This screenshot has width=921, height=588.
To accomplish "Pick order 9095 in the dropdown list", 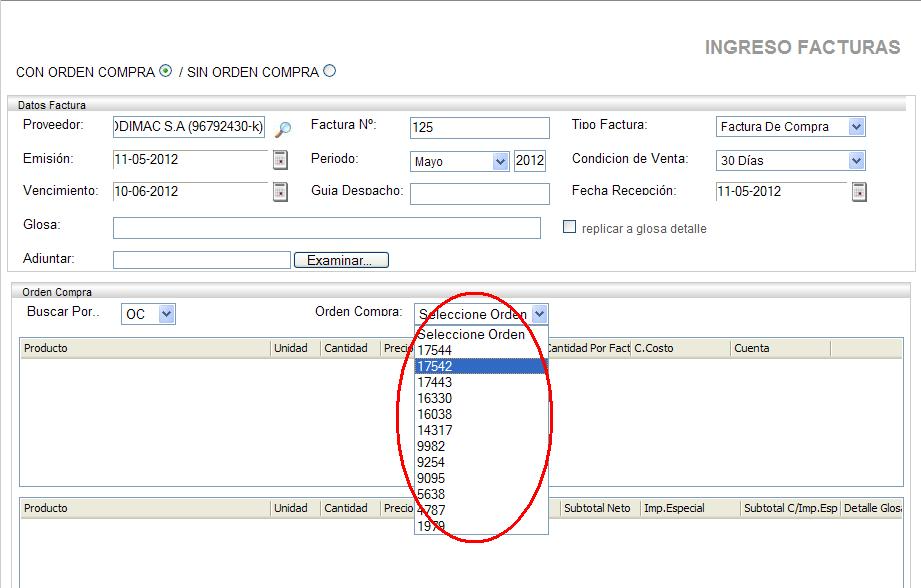I will pos(481,478).
